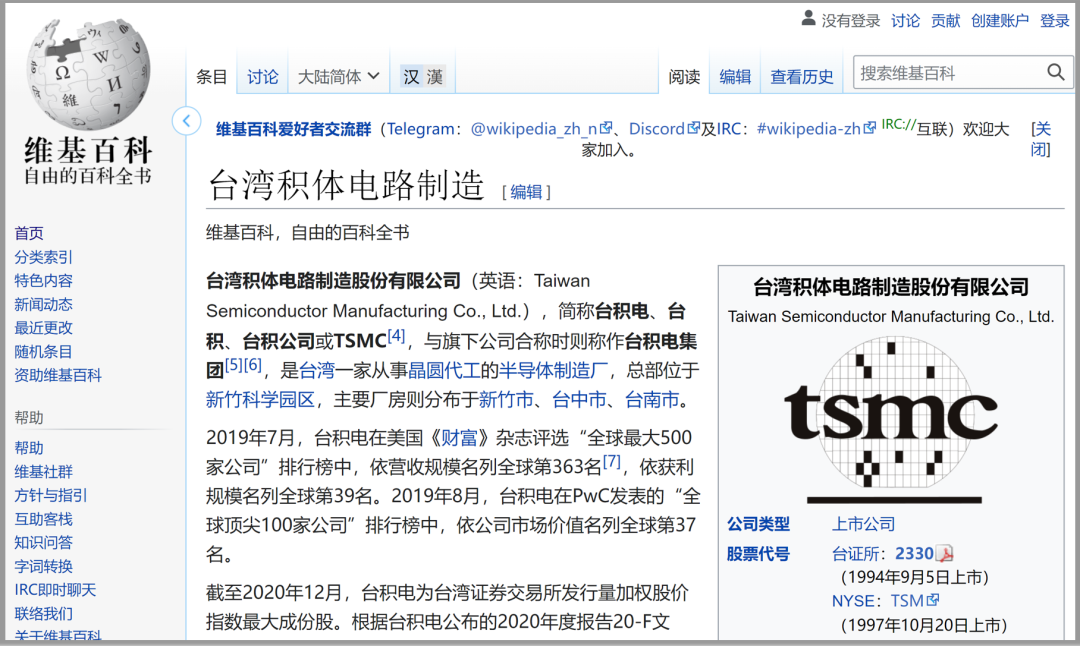Click the 讨论 link in top user bar
Image resolution: width=1080 pixels, height=646 pixels.
pyautogui.click(x=905, y=21)
